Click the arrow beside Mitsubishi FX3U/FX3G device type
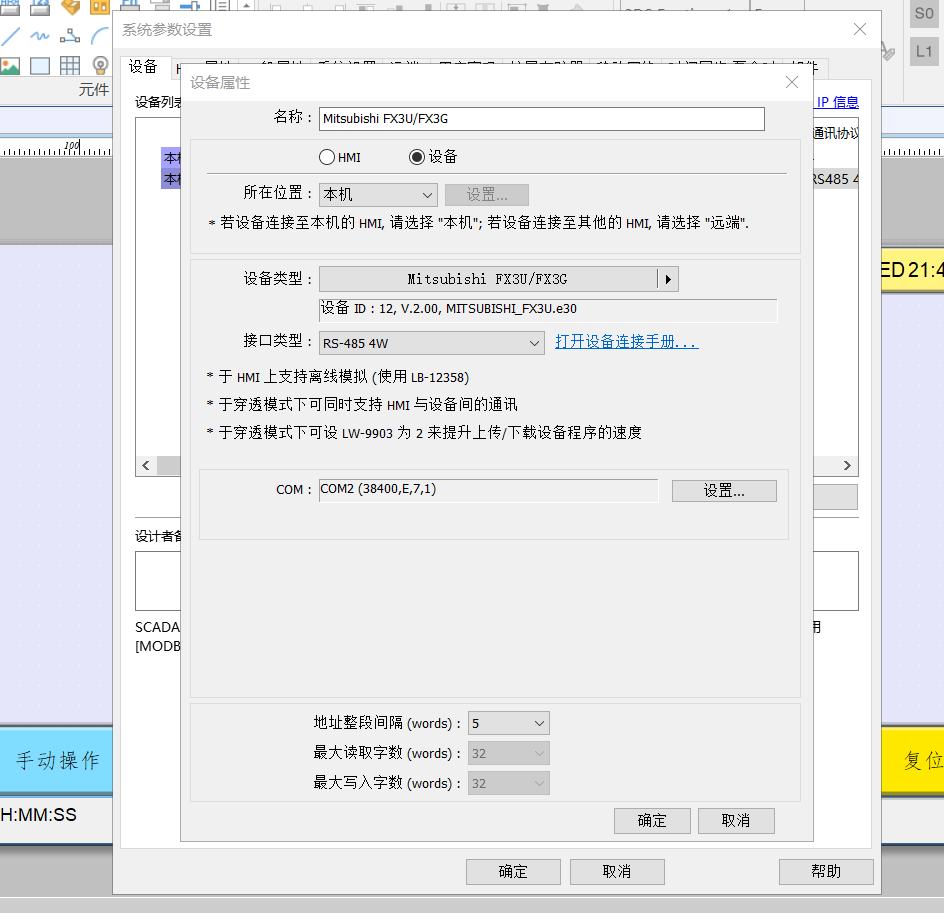The height and width of the screenshot is (913, 944). (667, 279)
